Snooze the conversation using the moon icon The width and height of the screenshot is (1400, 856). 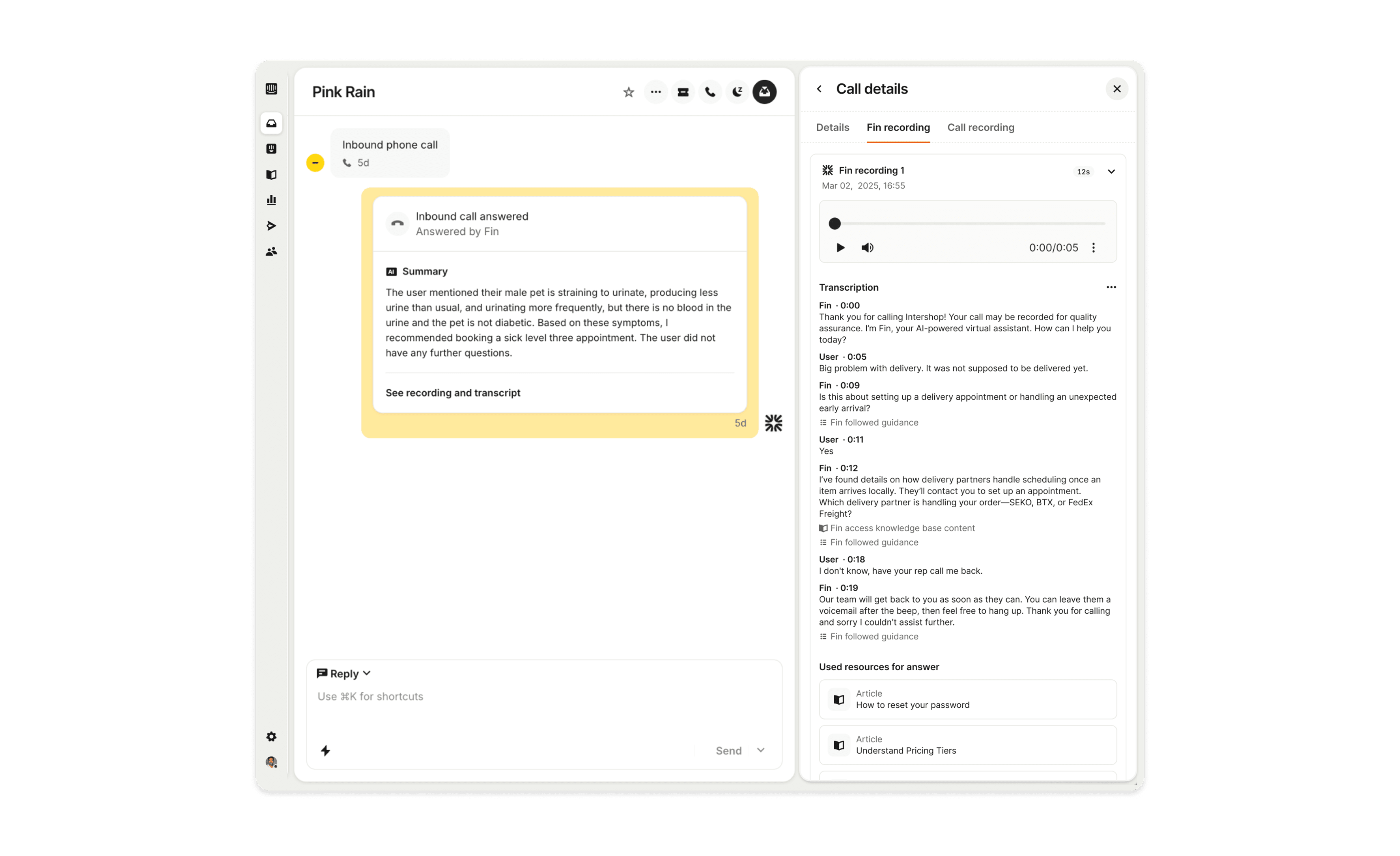tap(737, 92)
